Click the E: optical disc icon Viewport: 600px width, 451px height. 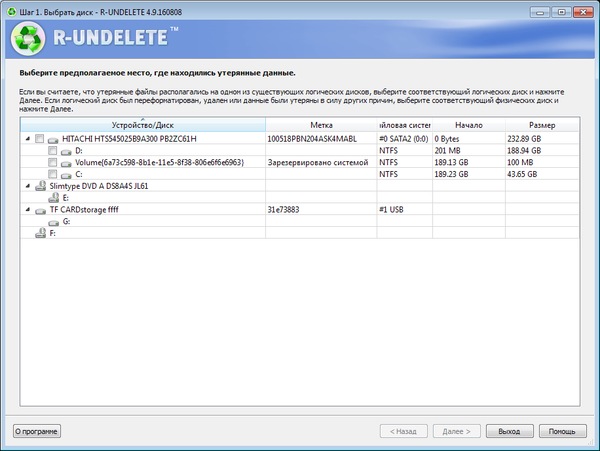tap(53, 198)
